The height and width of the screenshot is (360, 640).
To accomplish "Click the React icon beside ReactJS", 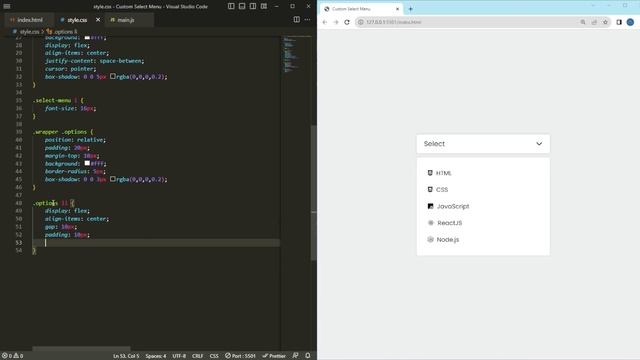I will click(x=431, y=223).
